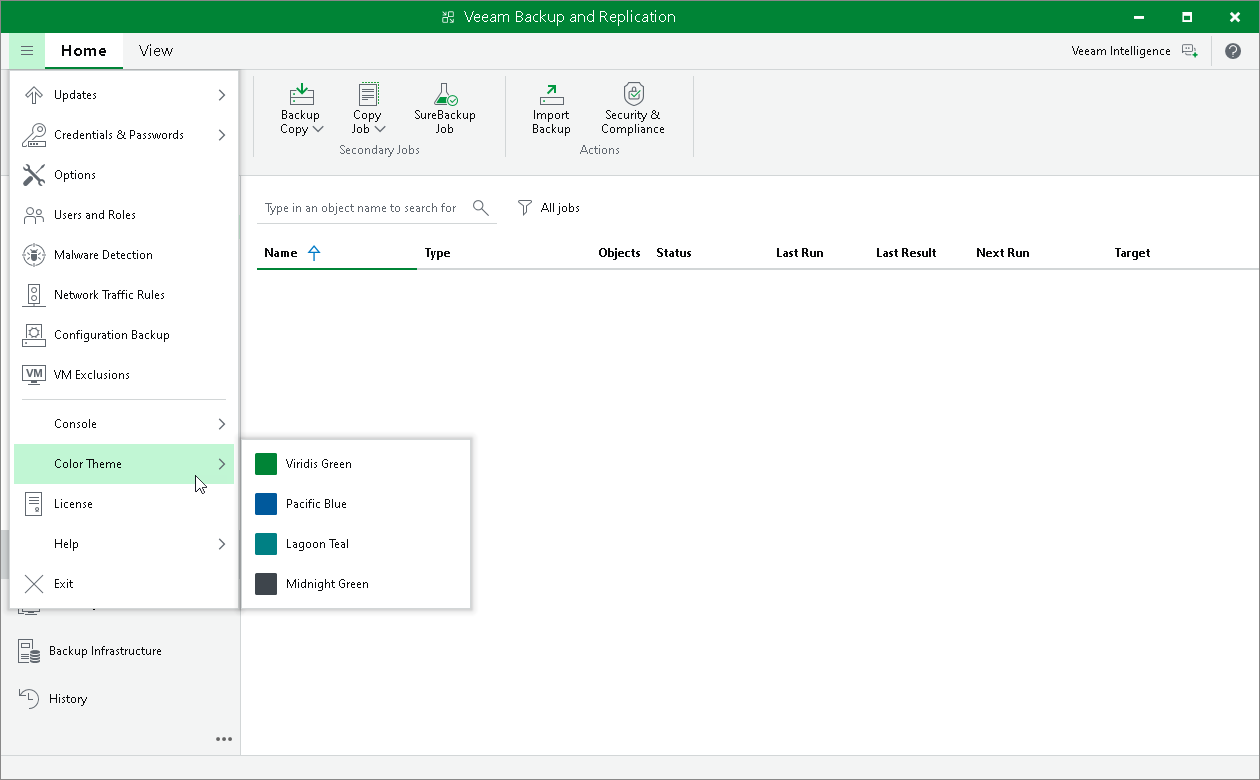Image resolution: width=1260 pixels, height=780 pixels.
Task: Select the Options menu entry
Action: pyautogui.click(x=124, y=175)
